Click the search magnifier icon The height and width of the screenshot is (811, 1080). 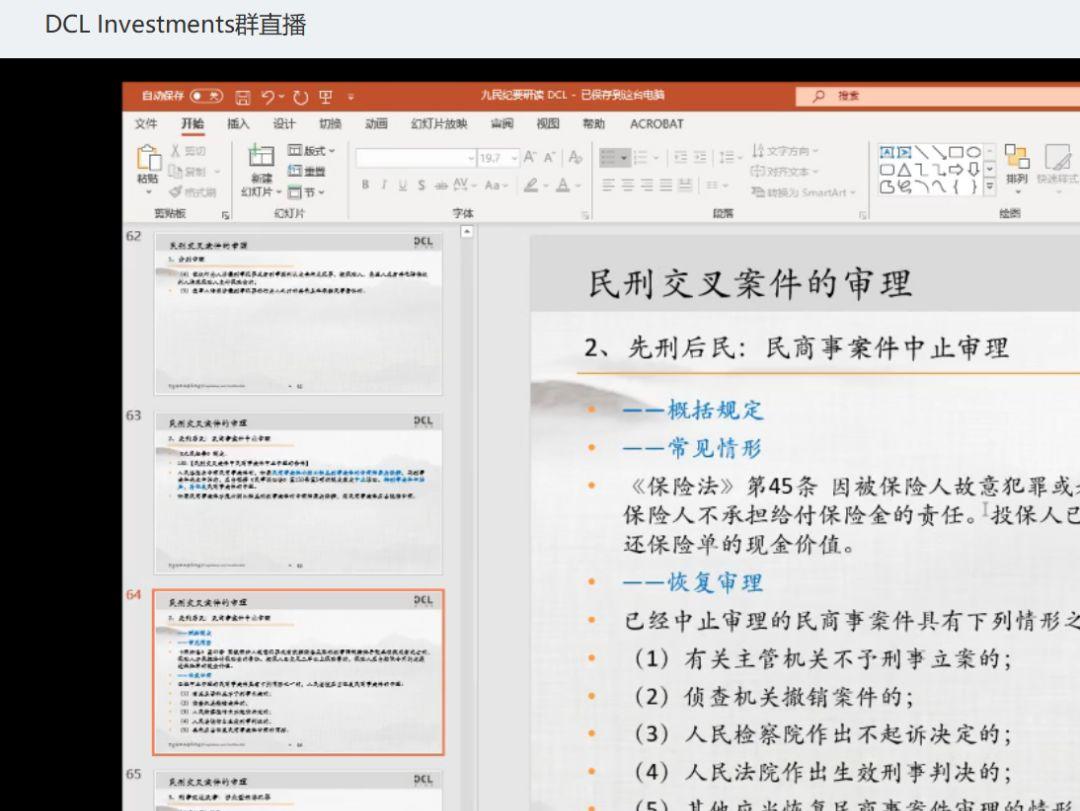tap(818, 96)
